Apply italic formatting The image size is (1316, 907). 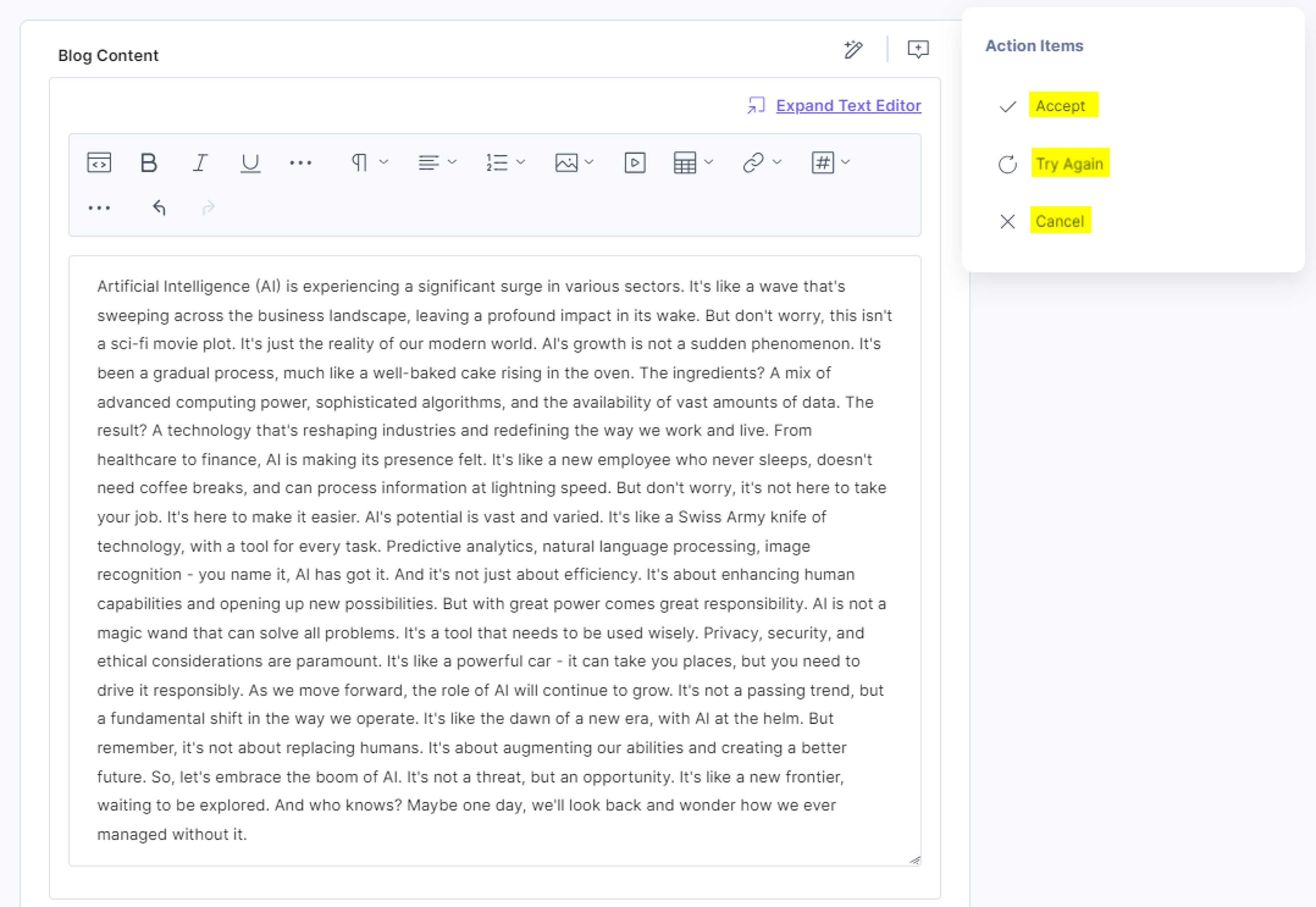point(199,162)
